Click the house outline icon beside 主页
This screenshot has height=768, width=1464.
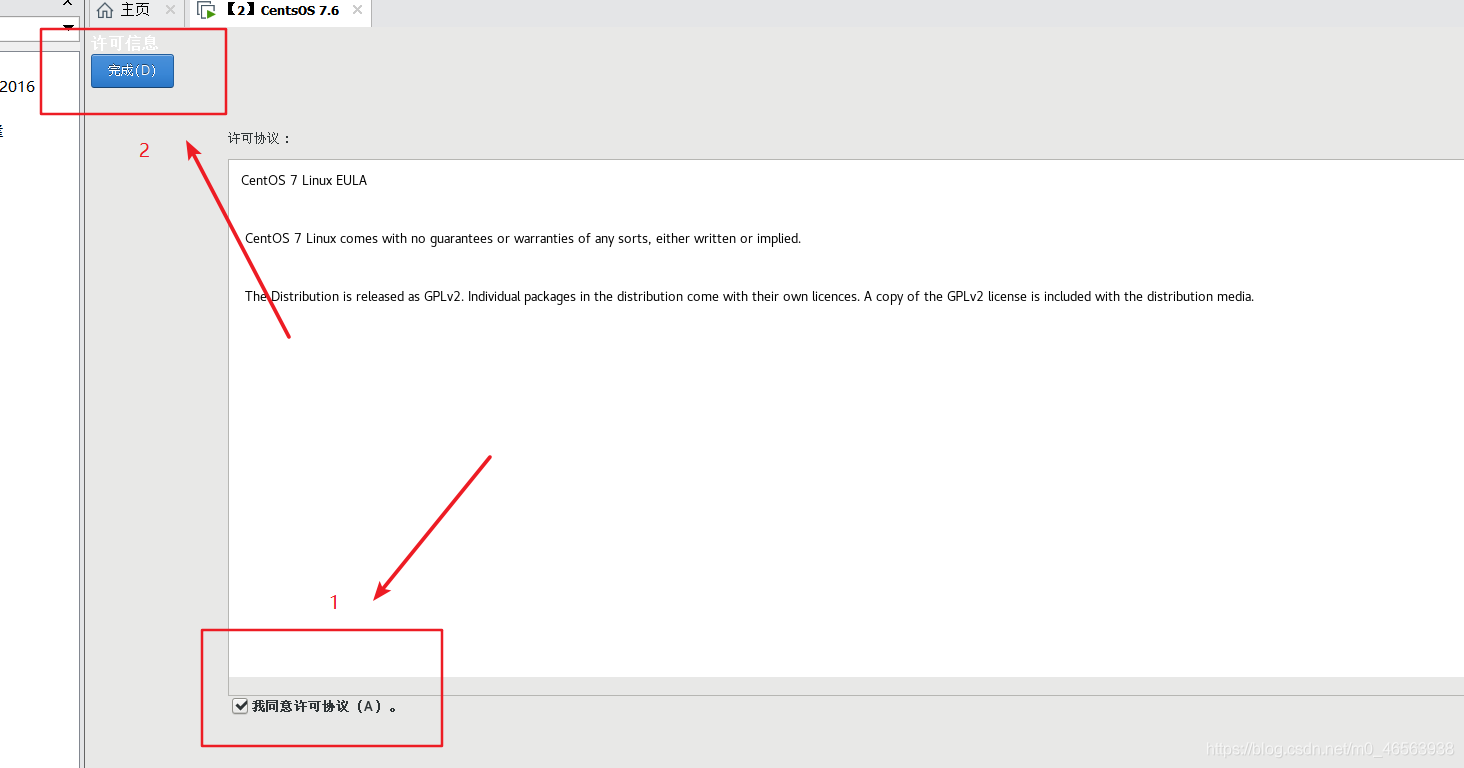tap(105, 10)
